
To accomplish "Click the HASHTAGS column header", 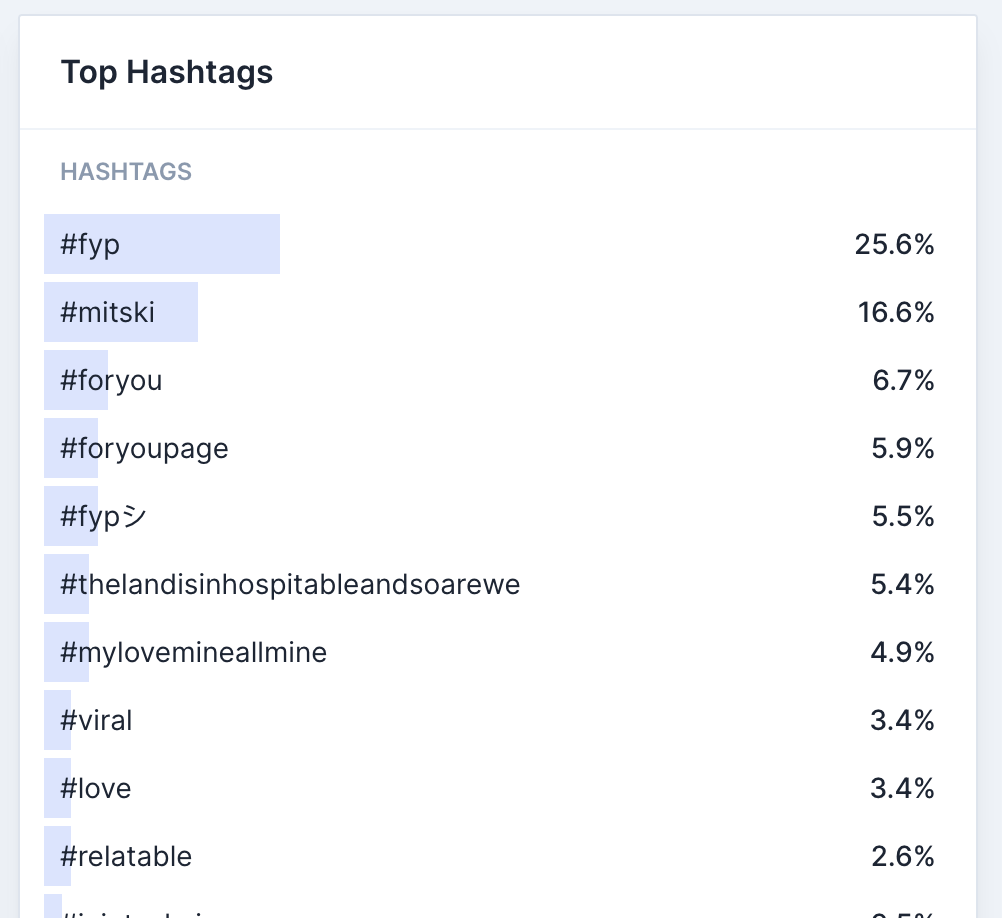I will click(x=126, y=172).
